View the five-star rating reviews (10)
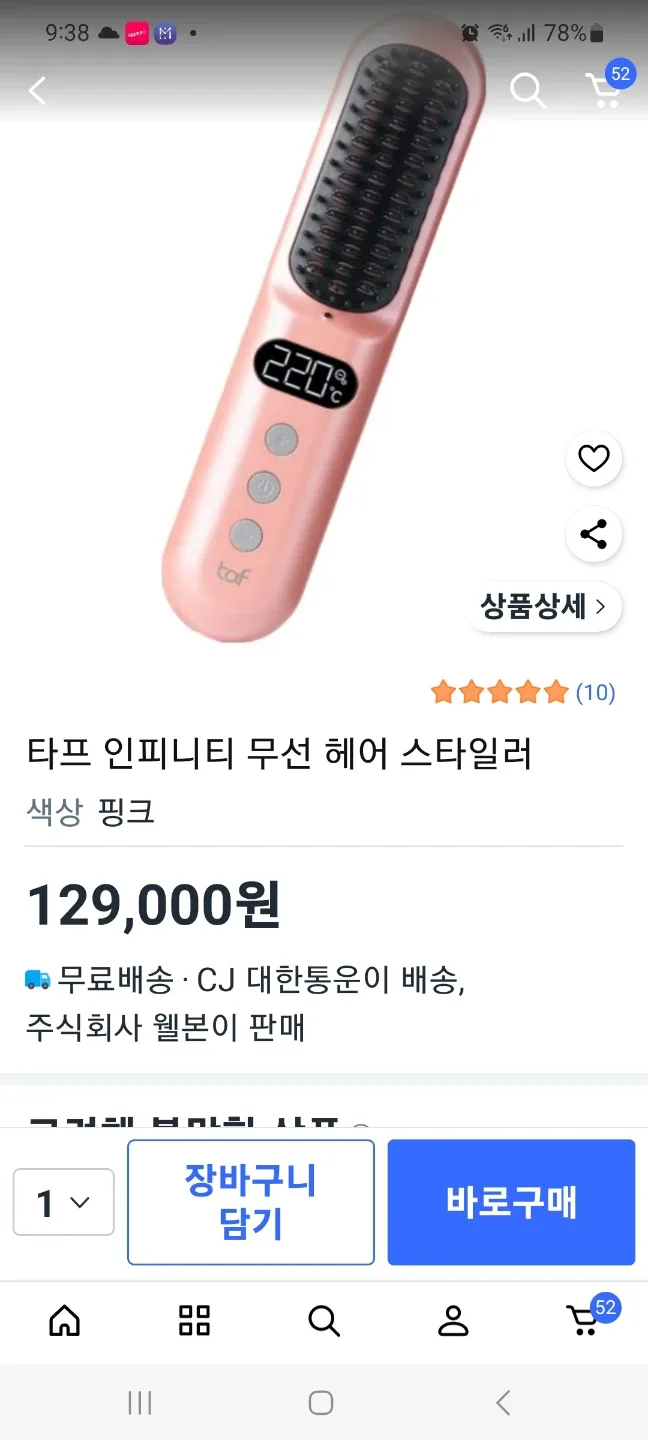 click(522, 692)
